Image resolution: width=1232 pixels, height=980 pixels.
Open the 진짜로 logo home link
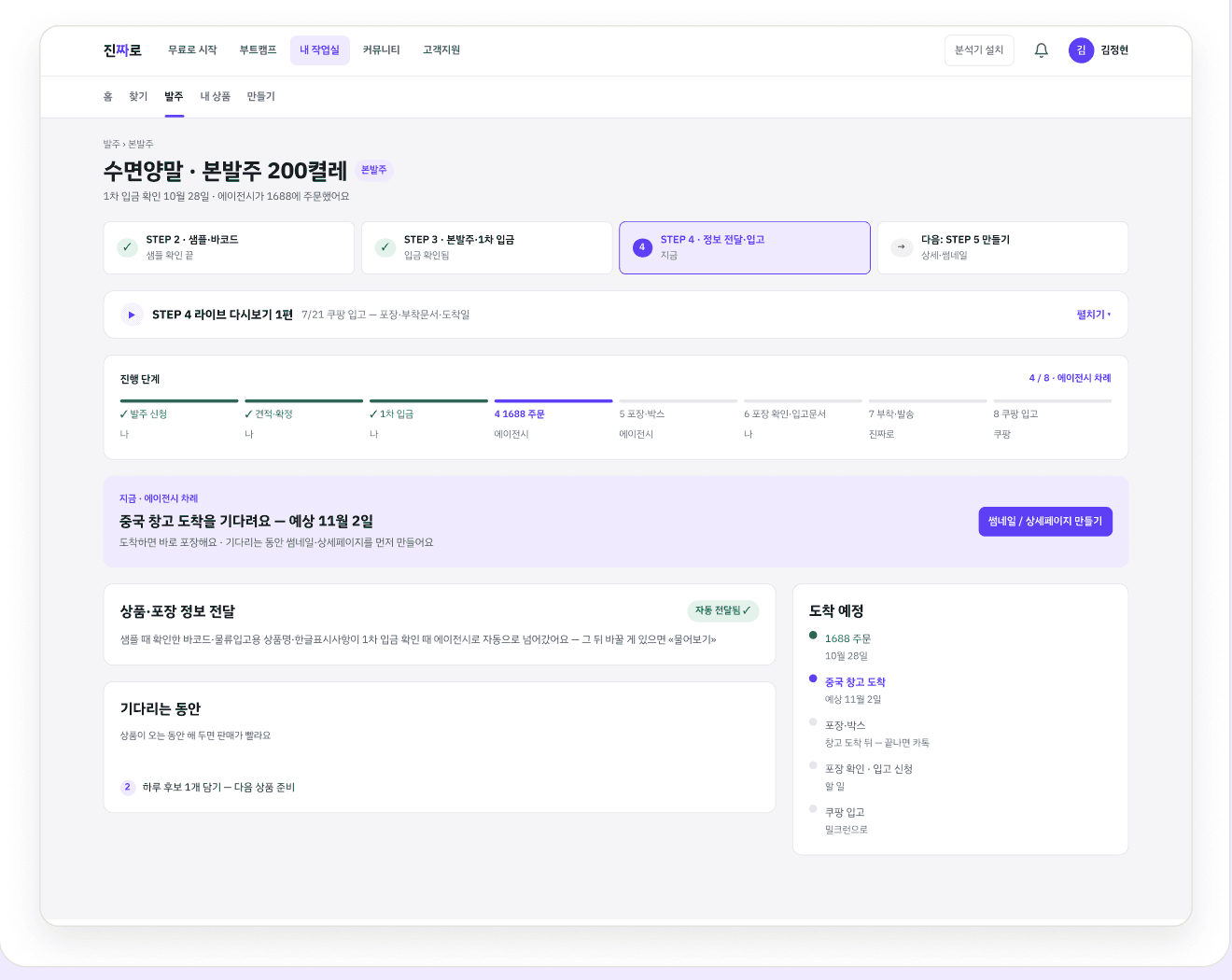tap(122, 50)
